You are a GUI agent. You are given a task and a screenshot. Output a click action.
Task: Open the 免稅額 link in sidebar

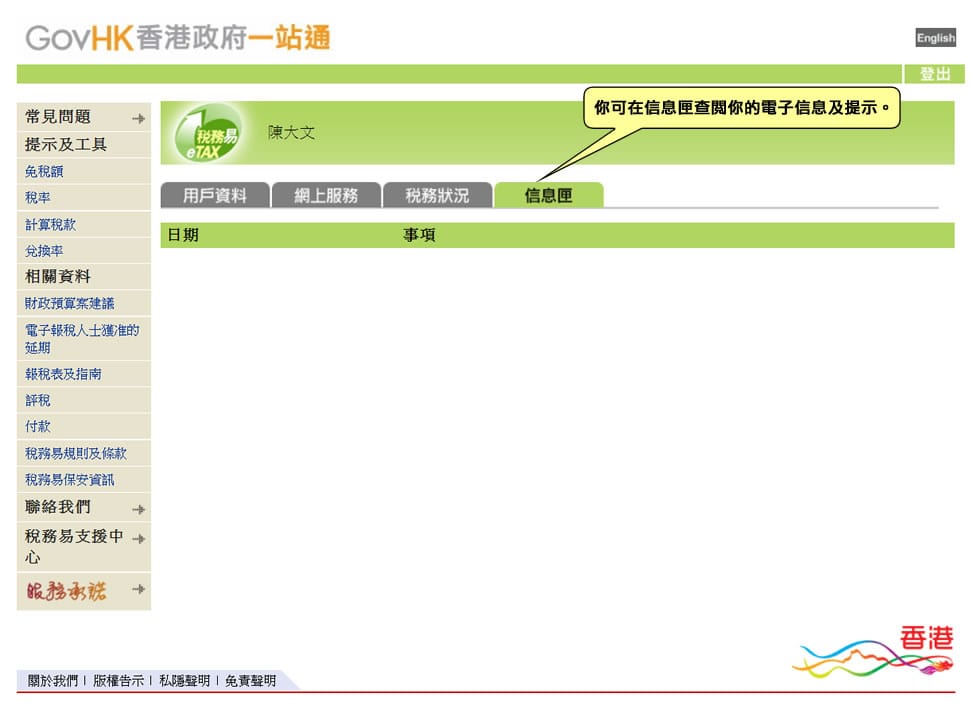[x=45, y=172]
